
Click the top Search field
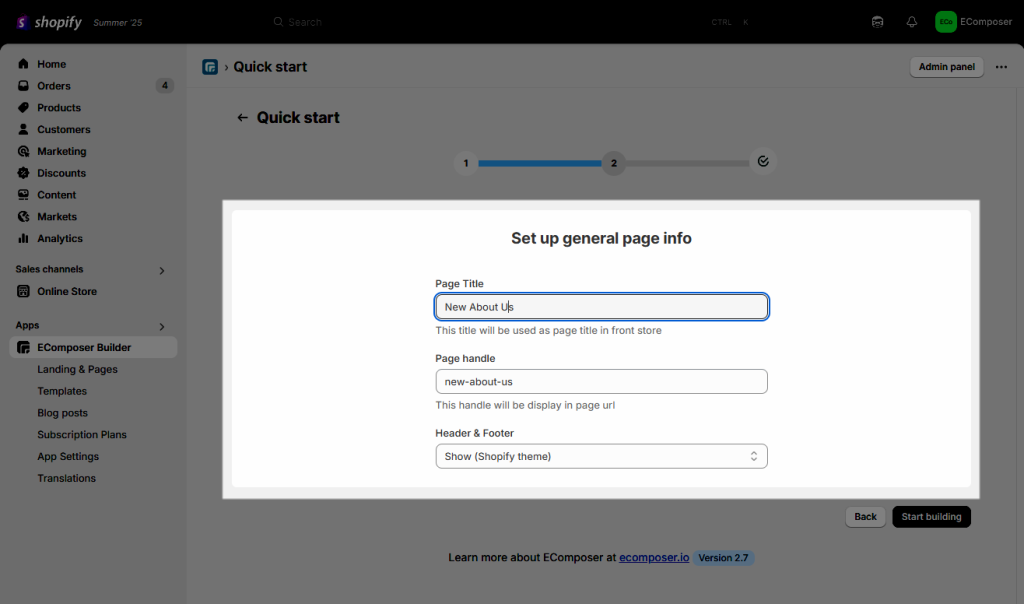click(x=509, y=22)
